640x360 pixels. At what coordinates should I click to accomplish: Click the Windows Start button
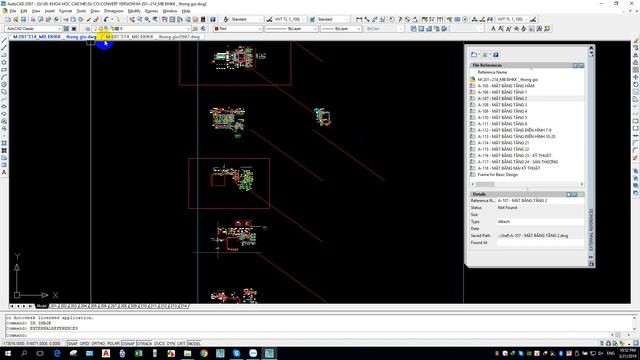coord(7,353)
